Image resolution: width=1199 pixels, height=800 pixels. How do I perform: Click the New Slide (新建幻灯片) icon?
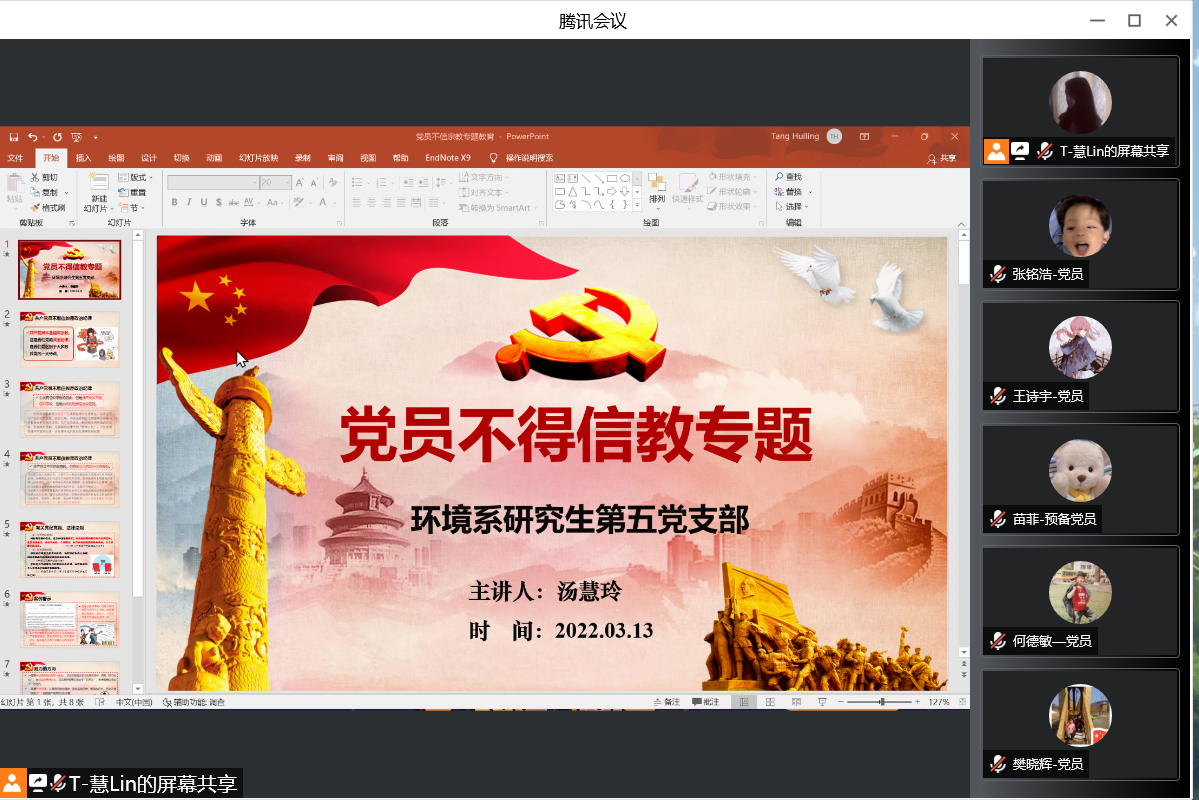point(98,183)
